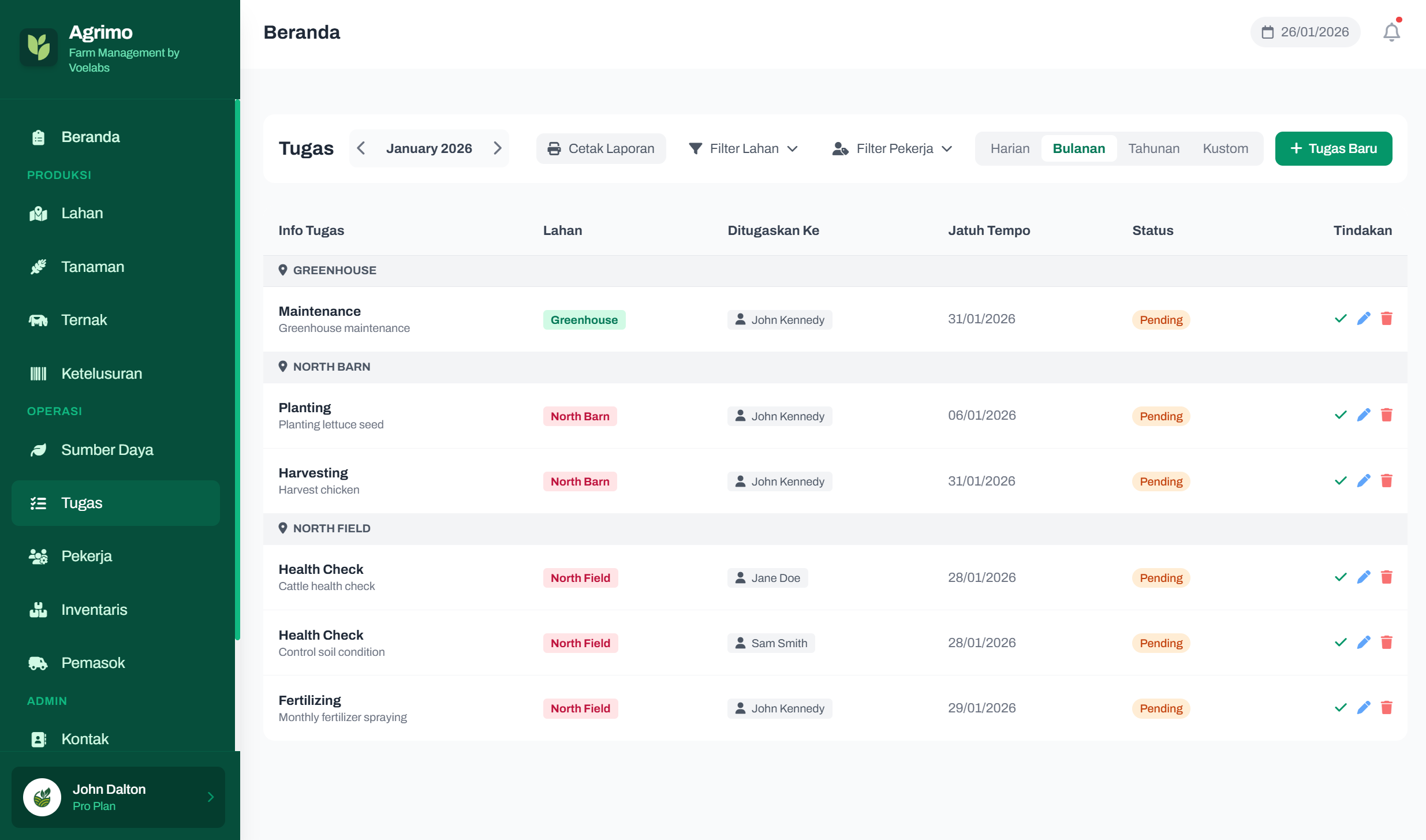Expand the Filter Pekerja dropdown
This screenshot has width=1426, height=840.
(x=892, y=148)
